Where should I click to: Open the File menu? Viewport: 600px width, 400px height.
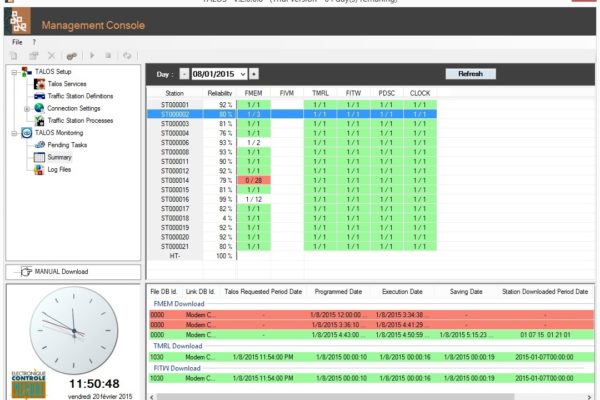[17, 42]
